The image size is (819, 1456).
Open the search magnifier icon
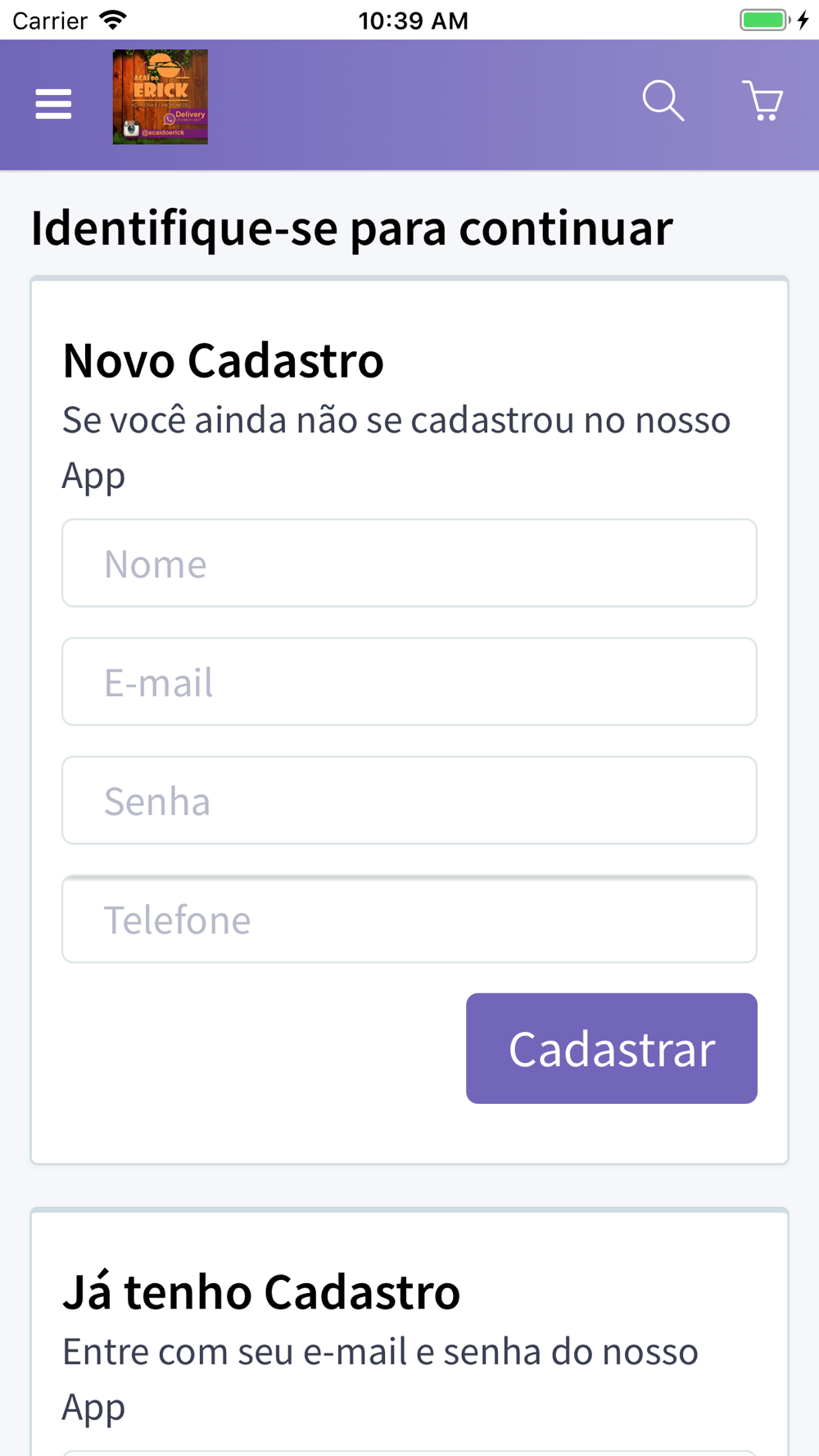click(663, 101)
